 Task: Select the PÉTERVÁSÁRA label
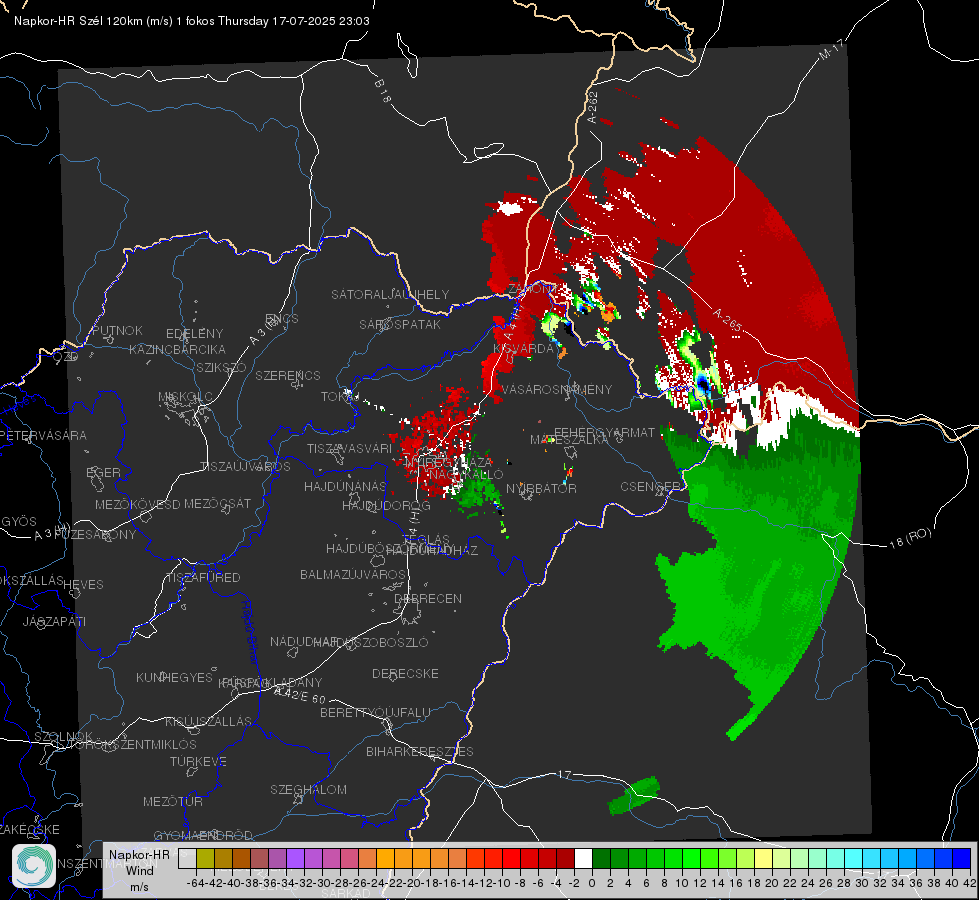[44, 435]
